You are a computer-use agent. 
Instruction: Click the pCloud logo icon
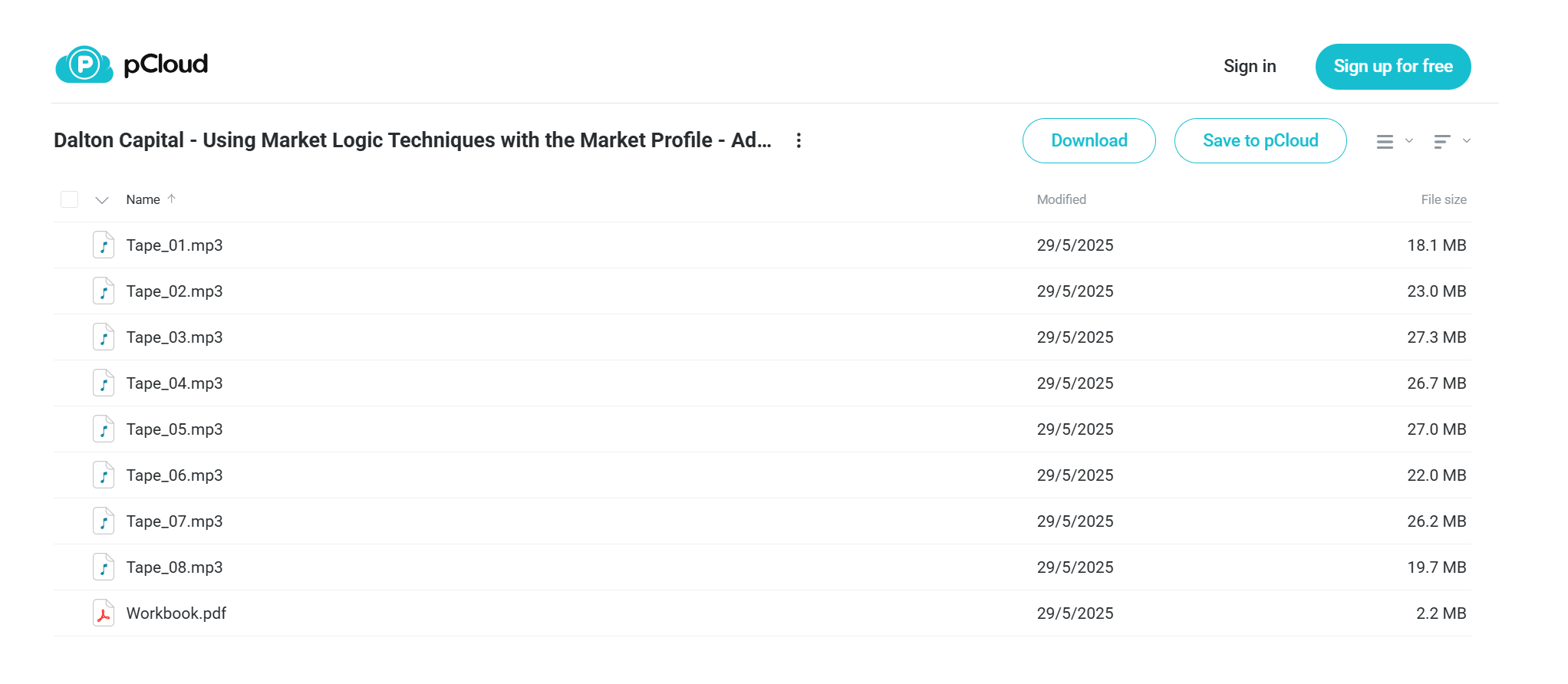click(x=84, y=64)
